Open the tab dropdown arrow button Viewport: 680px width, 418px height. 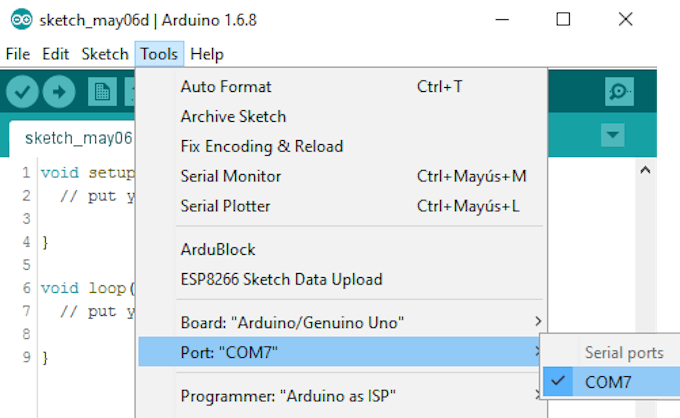[613, 135]
